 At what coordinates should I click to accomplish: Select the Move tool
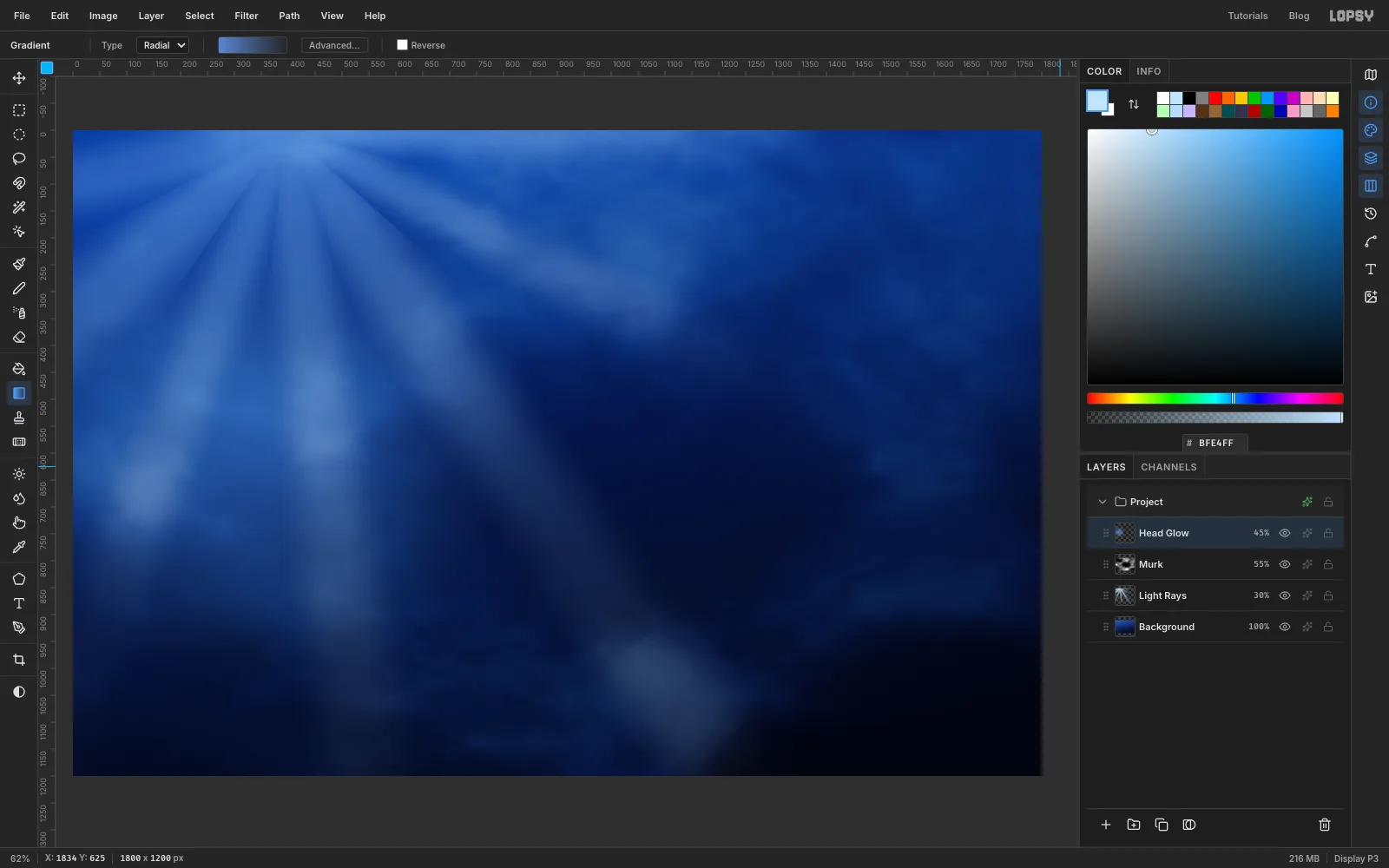pyautogui.click(x=18, y=78)
